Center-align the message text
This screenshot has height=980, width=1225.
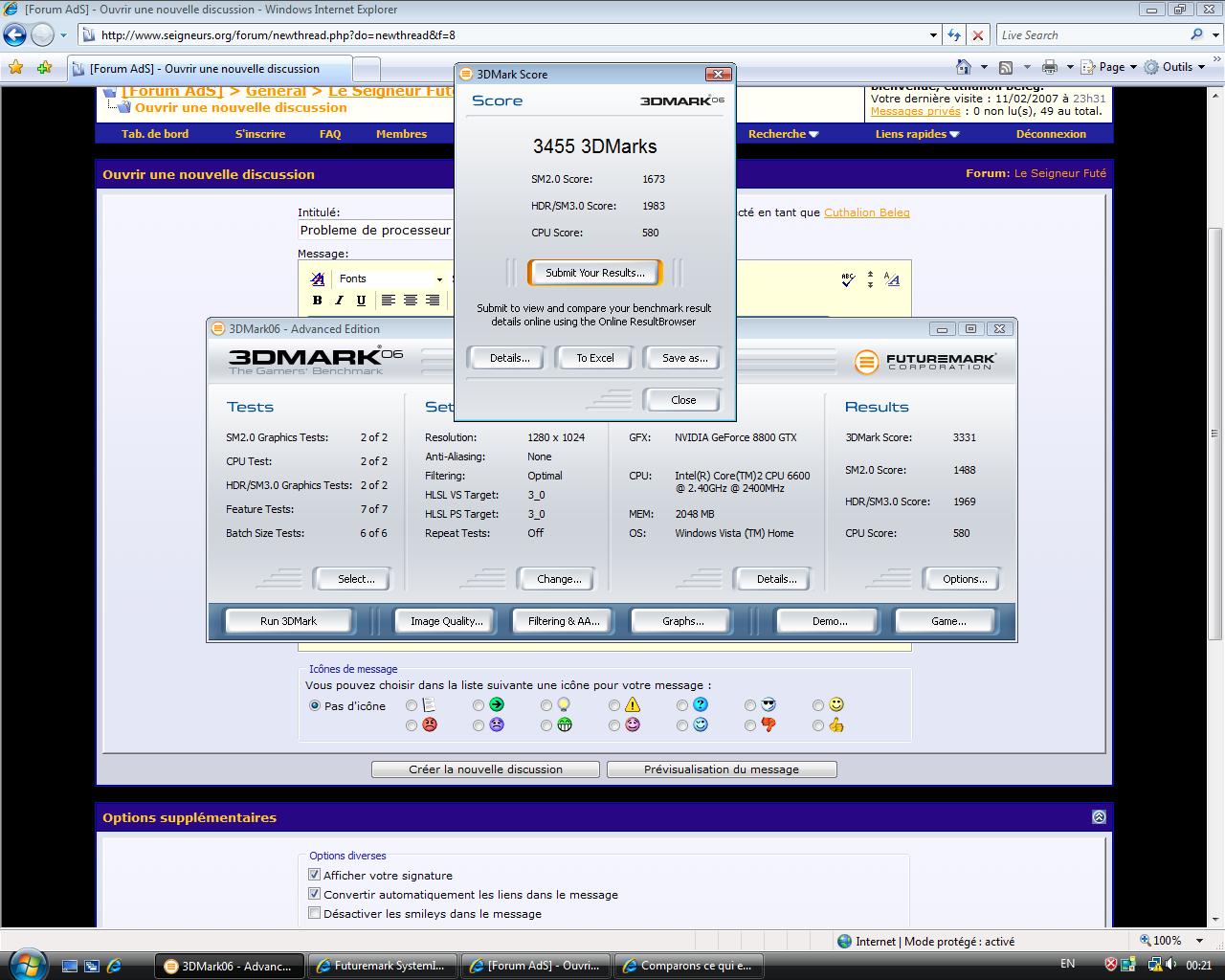(x=411, y=301)
